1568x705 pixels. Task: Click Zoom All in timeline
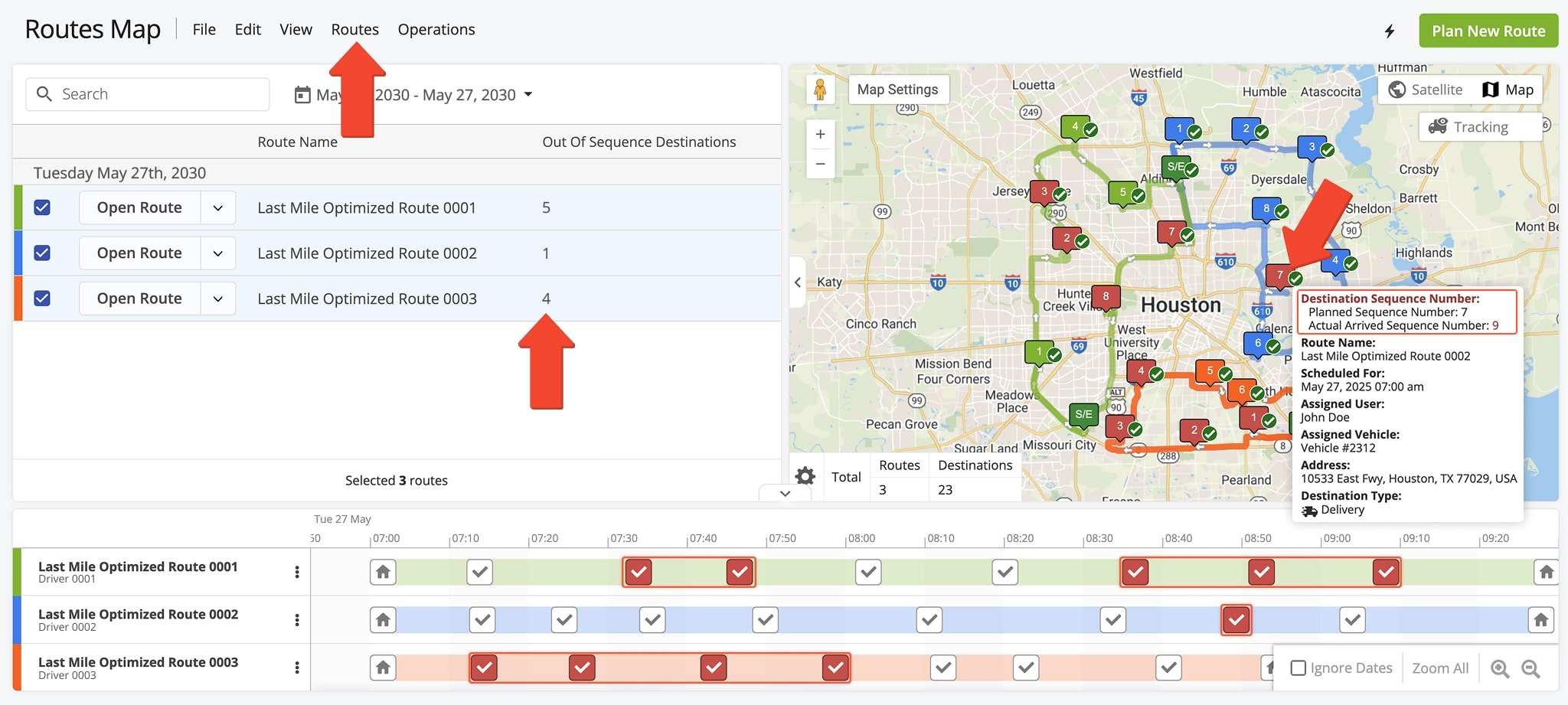coord(1440,667)
